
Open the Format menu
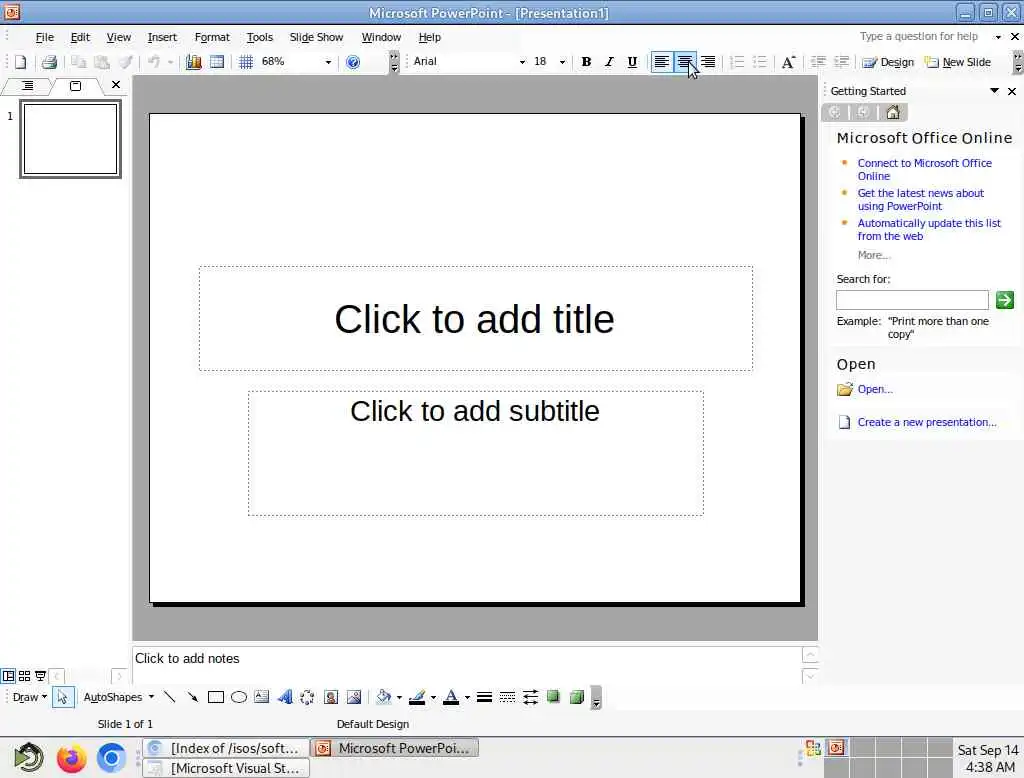point(212,37)
